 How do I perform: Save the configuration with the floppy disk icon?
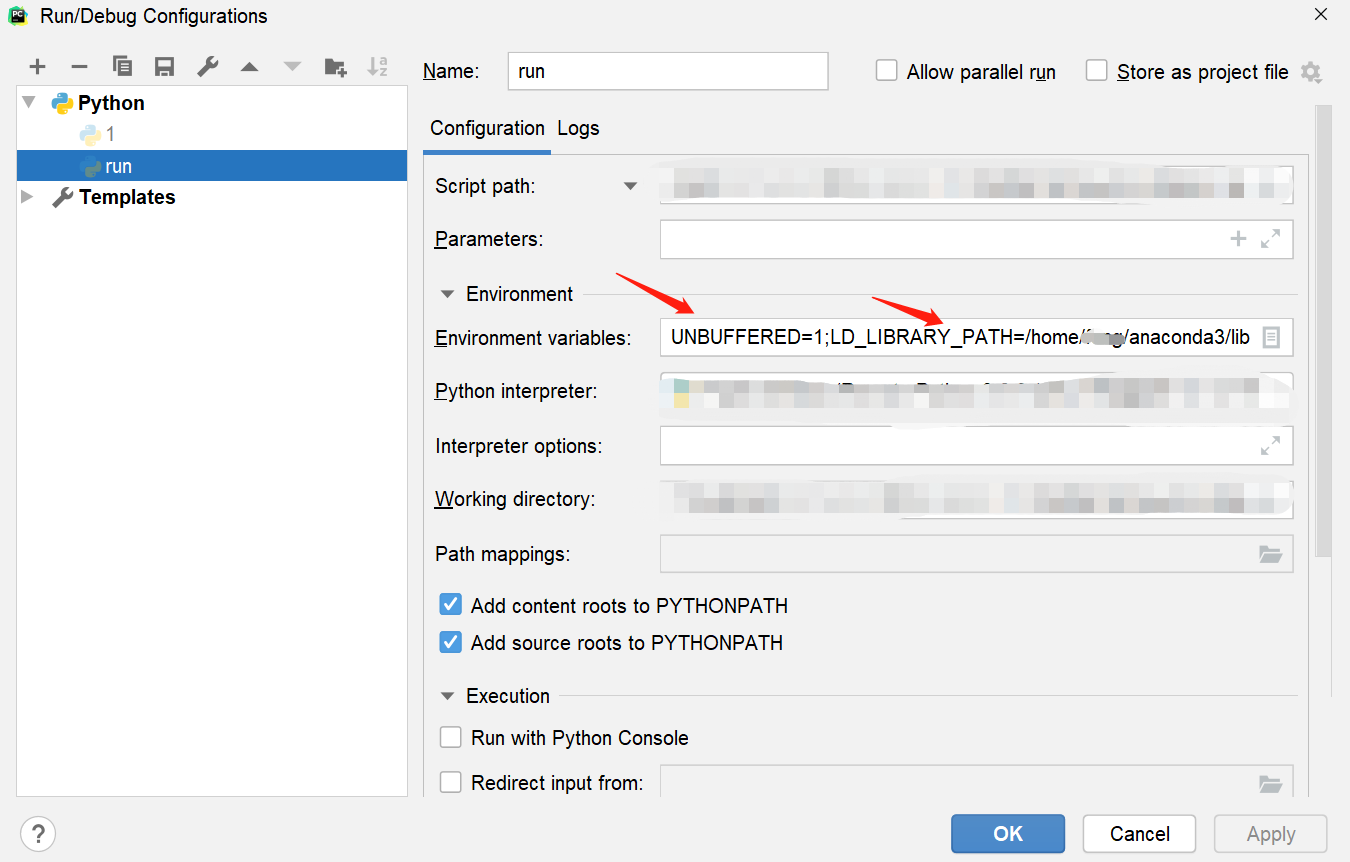click(x=165, y=67)
